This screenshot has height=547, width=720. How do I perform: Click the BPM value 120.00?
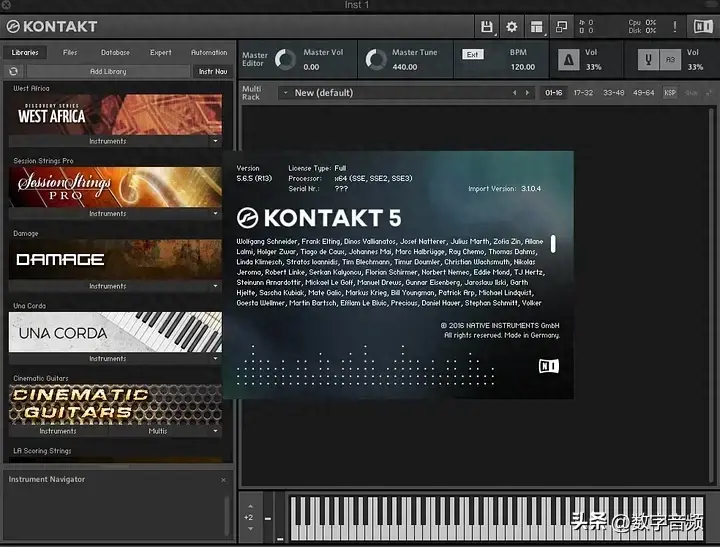pos(523,67)
